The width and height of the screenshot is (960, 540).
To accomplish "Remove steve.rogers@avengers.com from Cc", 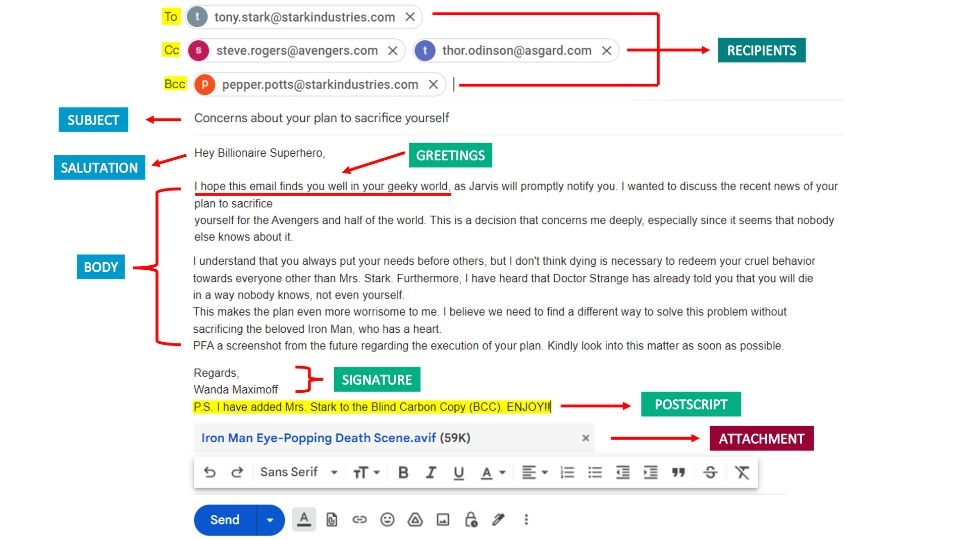I will point(393,51).
